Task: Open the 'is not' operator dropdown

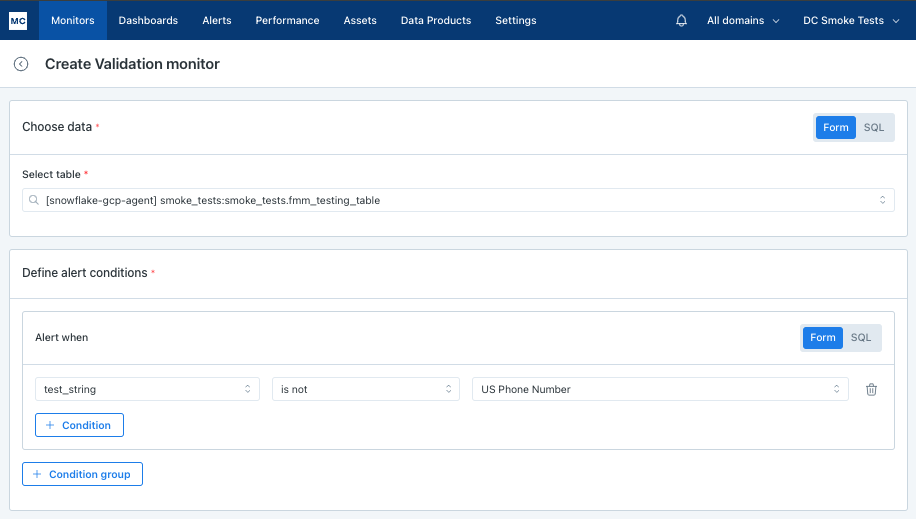Action: click(365, 389)
